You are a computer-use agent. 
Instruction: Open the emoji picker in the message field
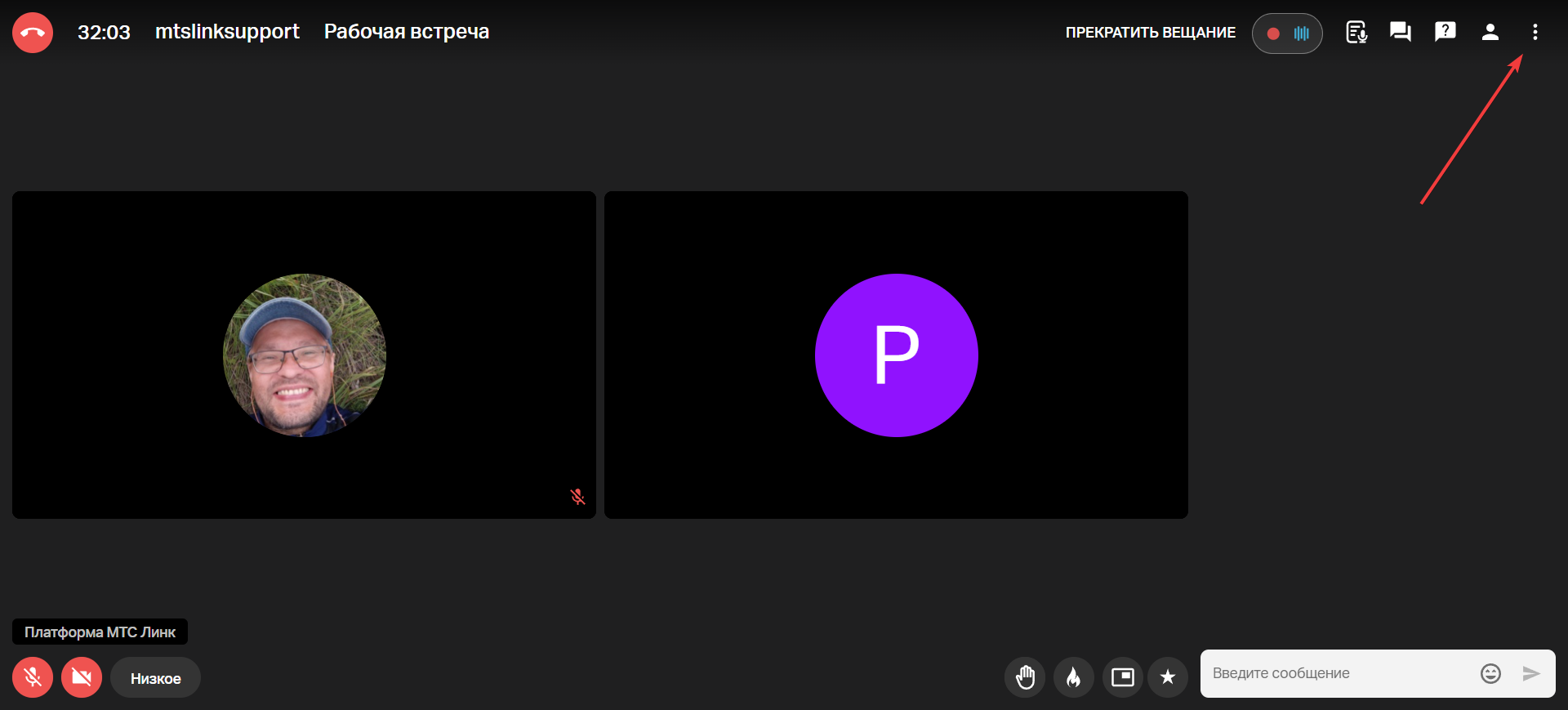click(1490, 673)
